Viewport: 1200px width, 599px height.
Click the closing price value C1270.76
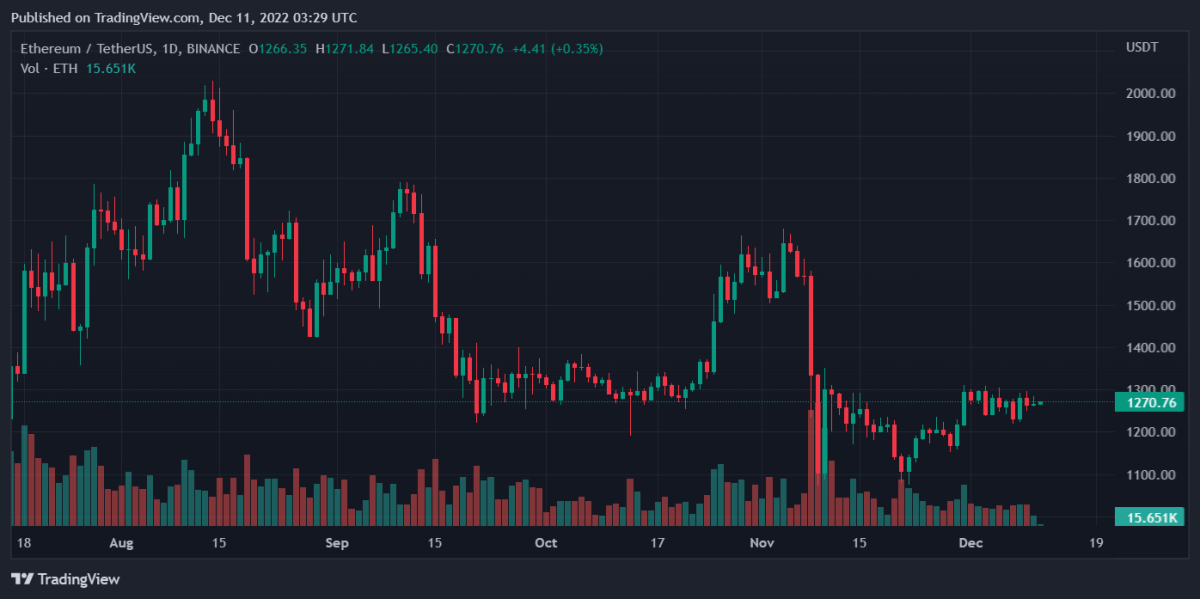point(479,48)
